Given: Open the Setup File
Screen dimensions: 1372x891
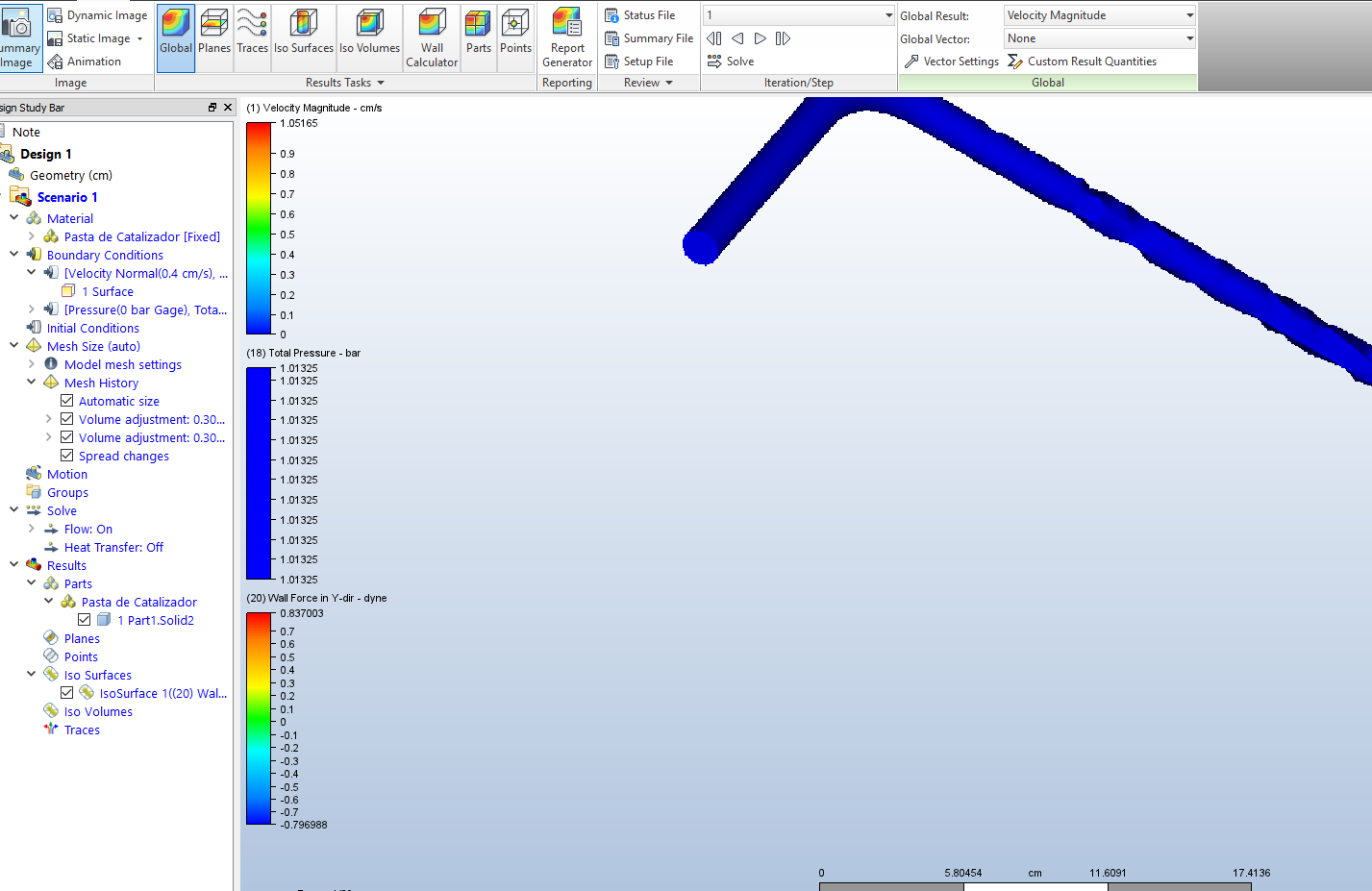Looking at the screenshot, I should (x=639, y=62).
